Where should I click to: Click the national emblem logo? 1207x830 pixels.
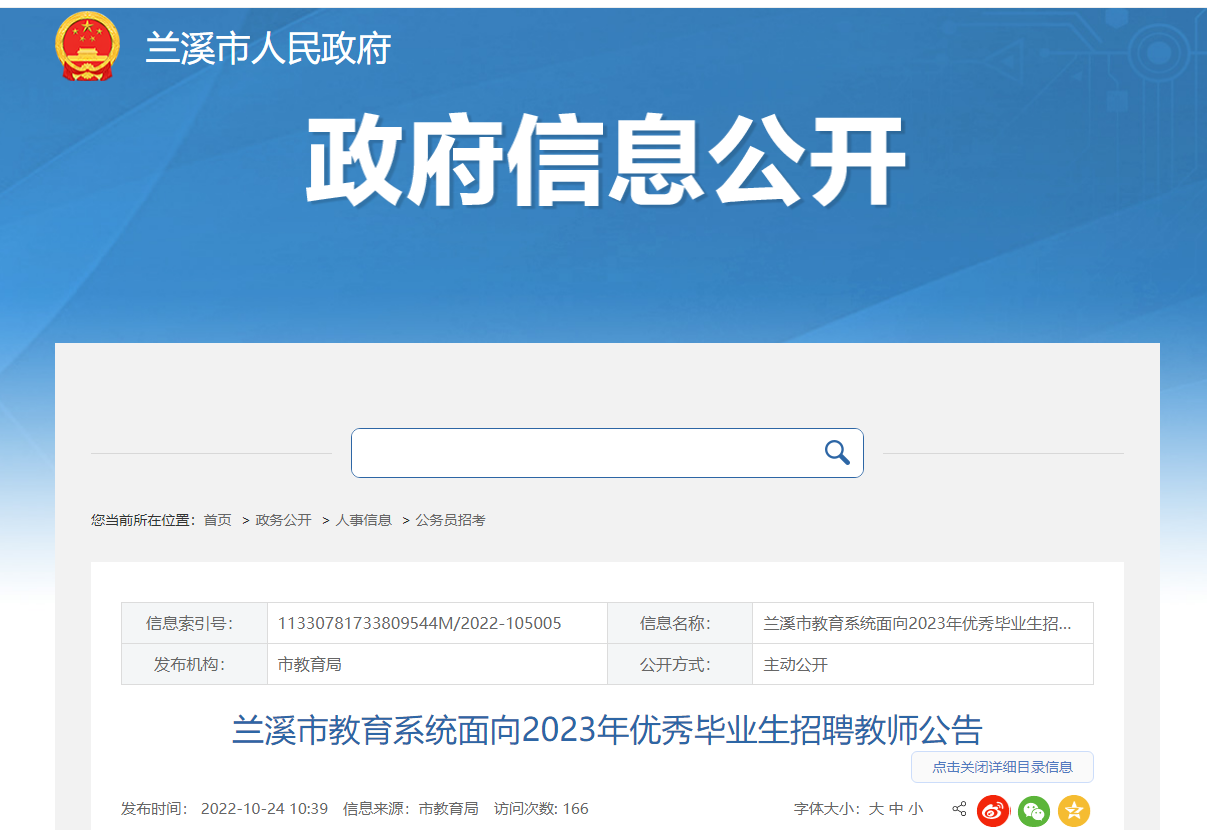[88, 47]
